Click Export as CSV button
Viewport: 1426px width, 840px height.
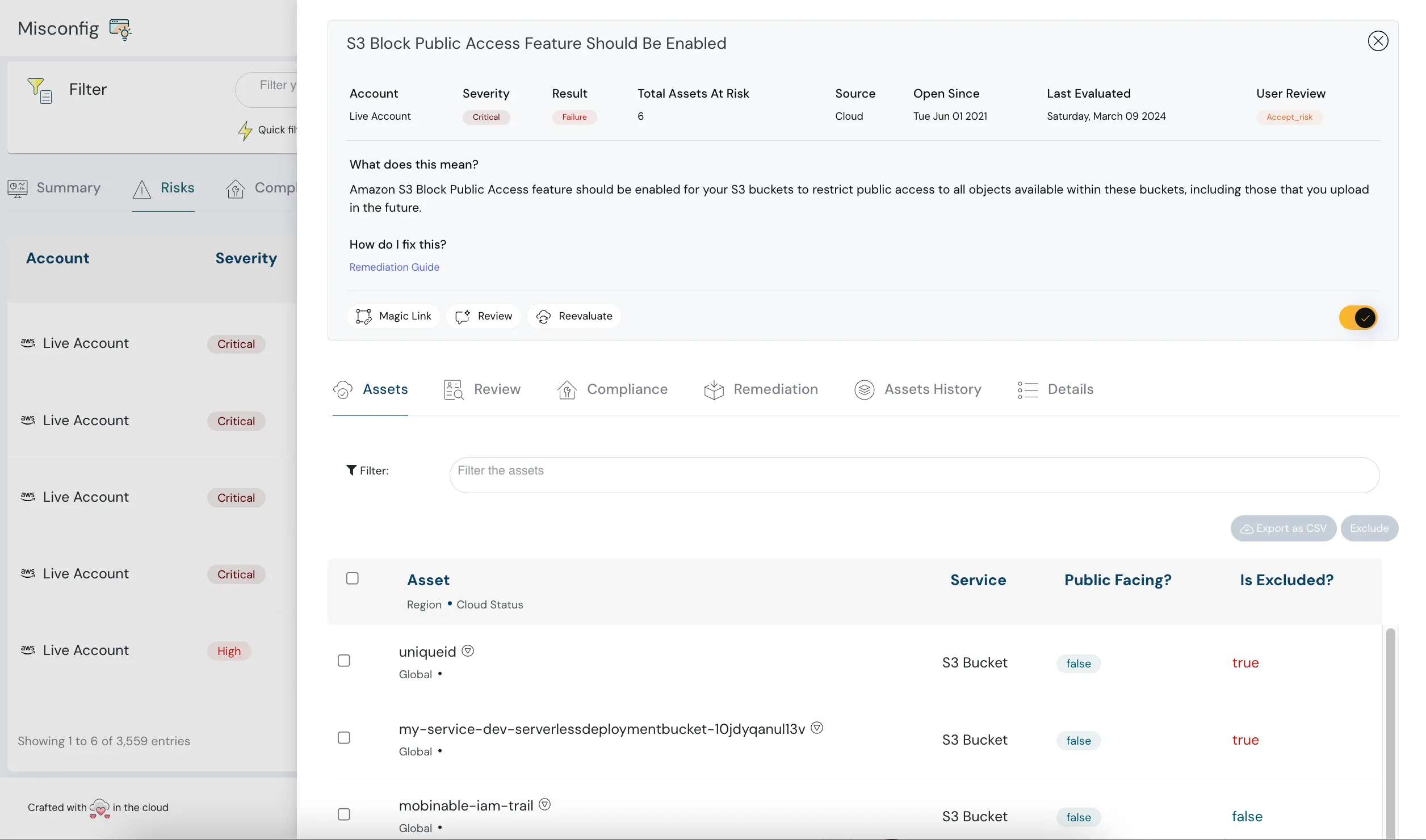tap(1283, 528)
